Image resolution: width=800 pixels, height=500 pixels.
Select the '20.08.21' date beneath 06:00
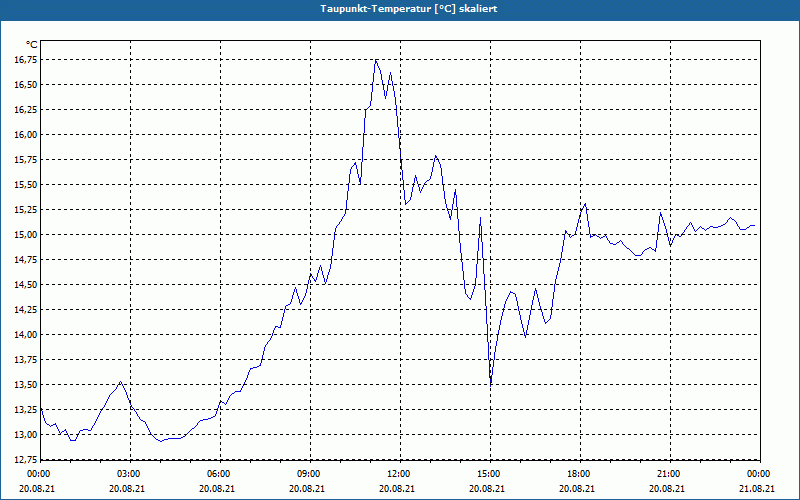coord(217,488)
